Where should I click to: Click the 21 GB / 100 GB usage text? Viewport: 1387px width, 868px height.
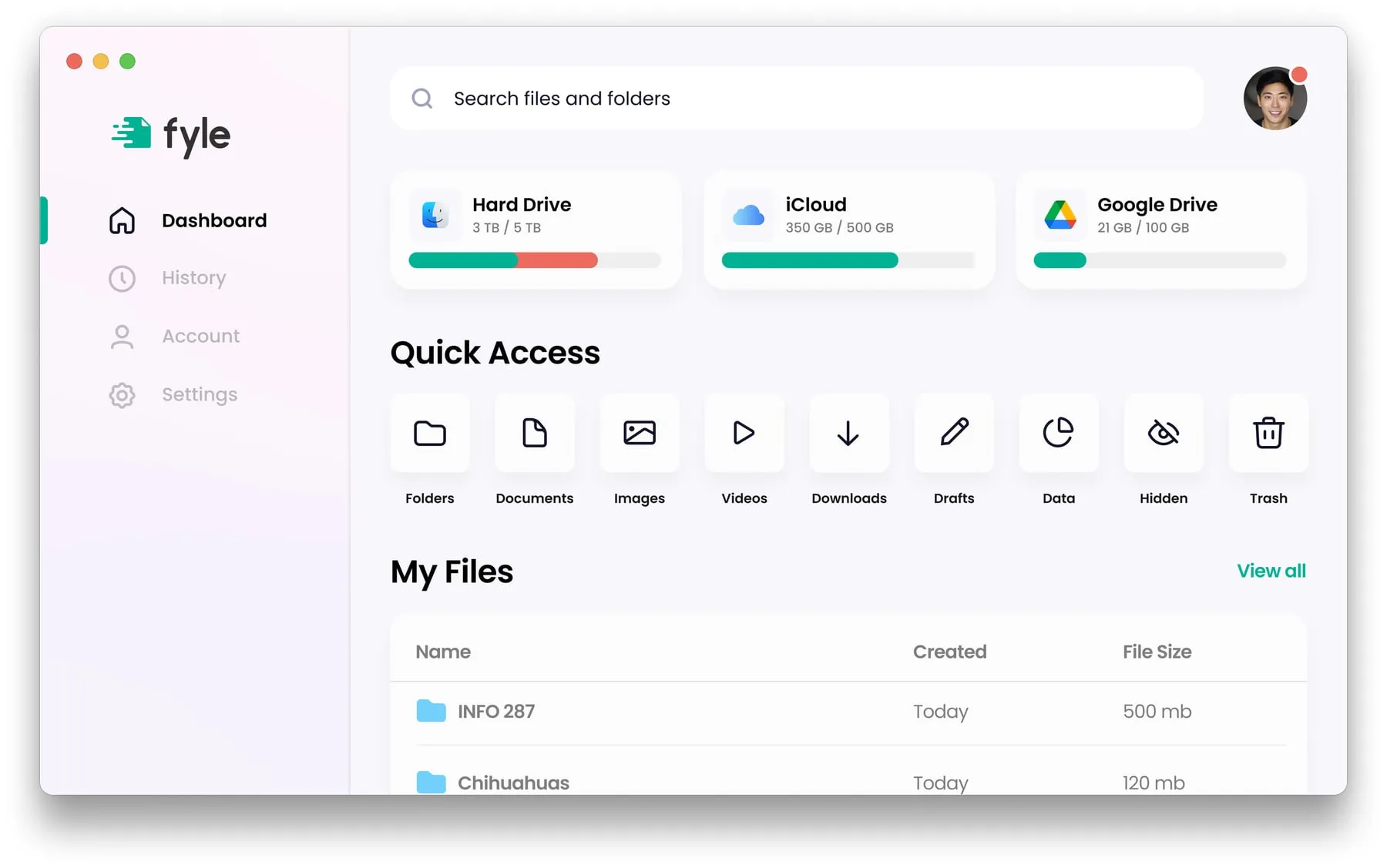tap(1144, 227)
